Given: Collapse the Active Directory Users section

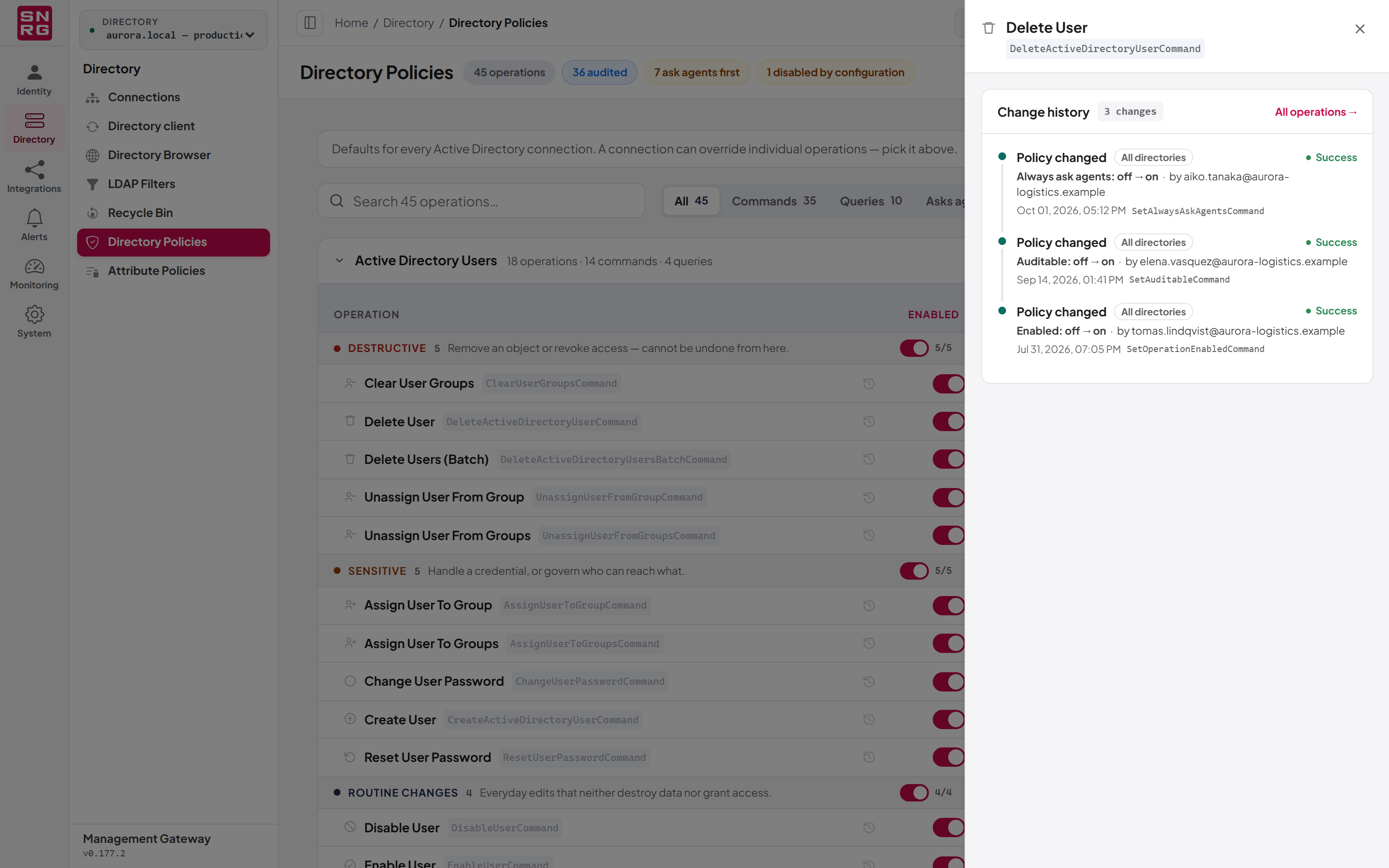Looking at the screenshot, I should [339, 260].
